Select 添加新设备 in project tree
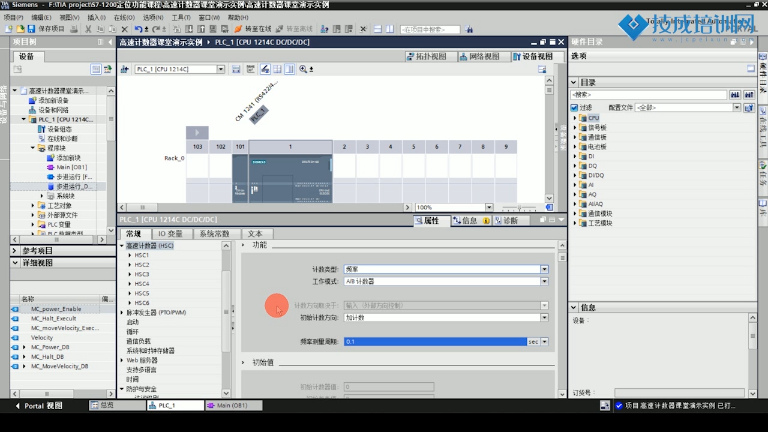 pos(53,100)
